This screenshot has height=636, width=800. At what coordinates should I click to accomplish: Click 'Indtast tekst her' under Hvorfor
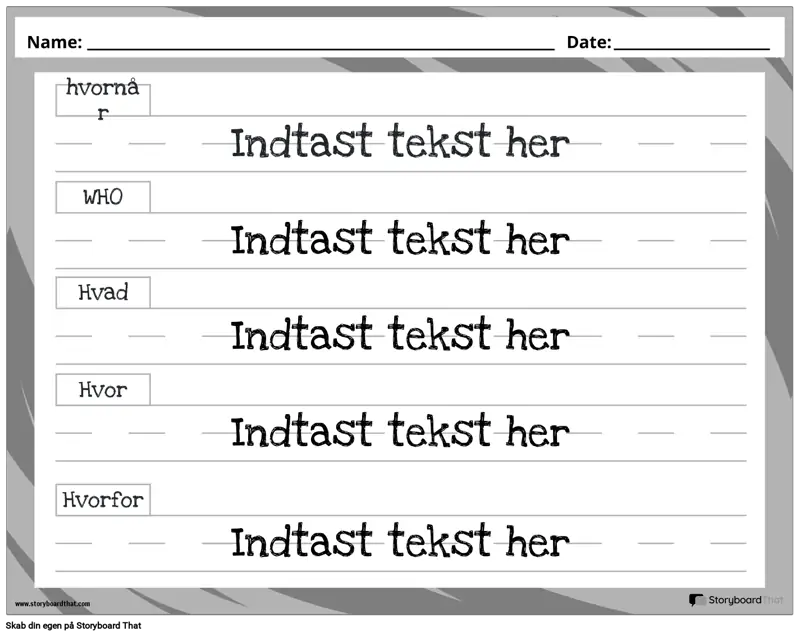pos(400,542)
